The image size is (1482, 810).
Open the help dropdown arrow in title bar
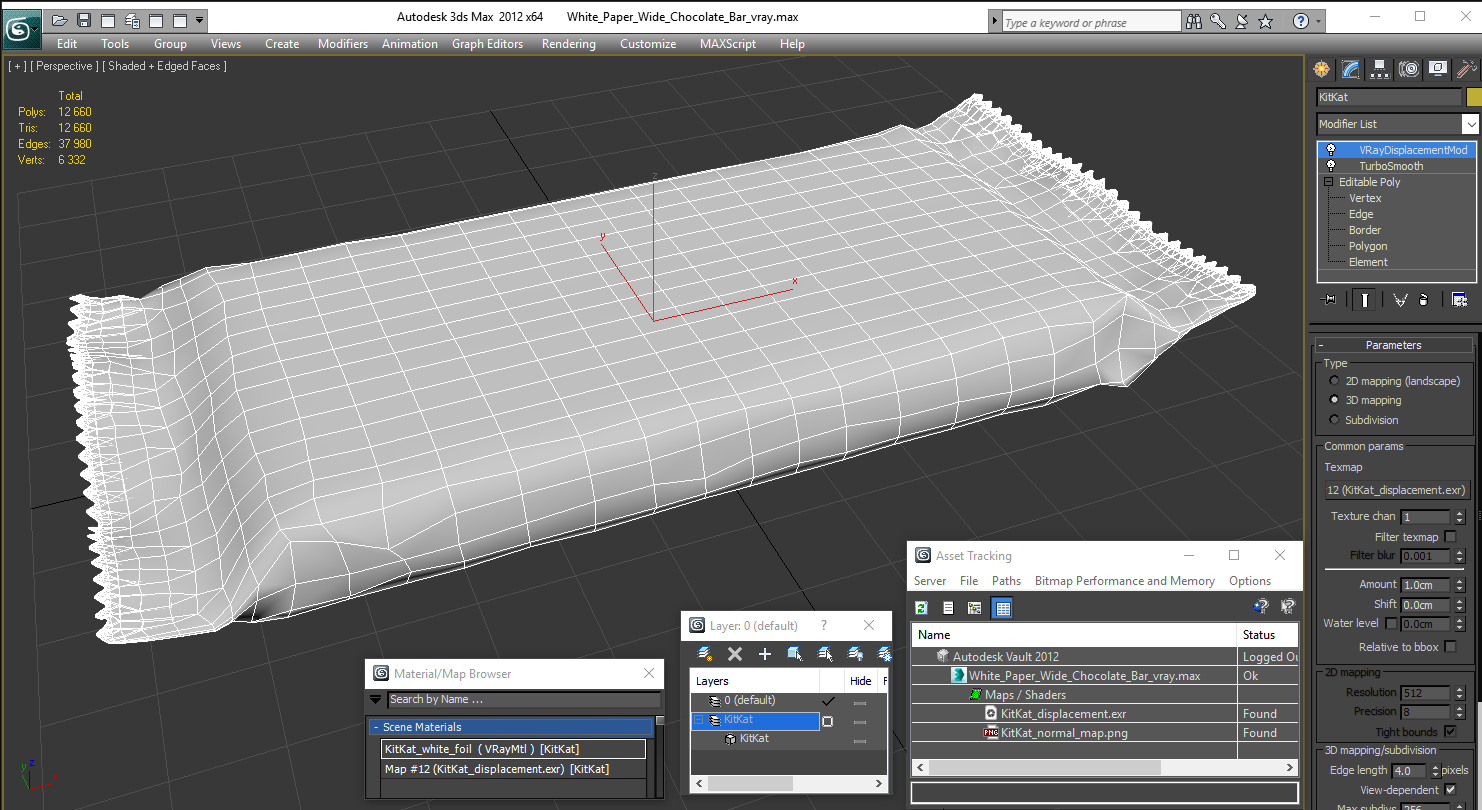coord(1319,21)
